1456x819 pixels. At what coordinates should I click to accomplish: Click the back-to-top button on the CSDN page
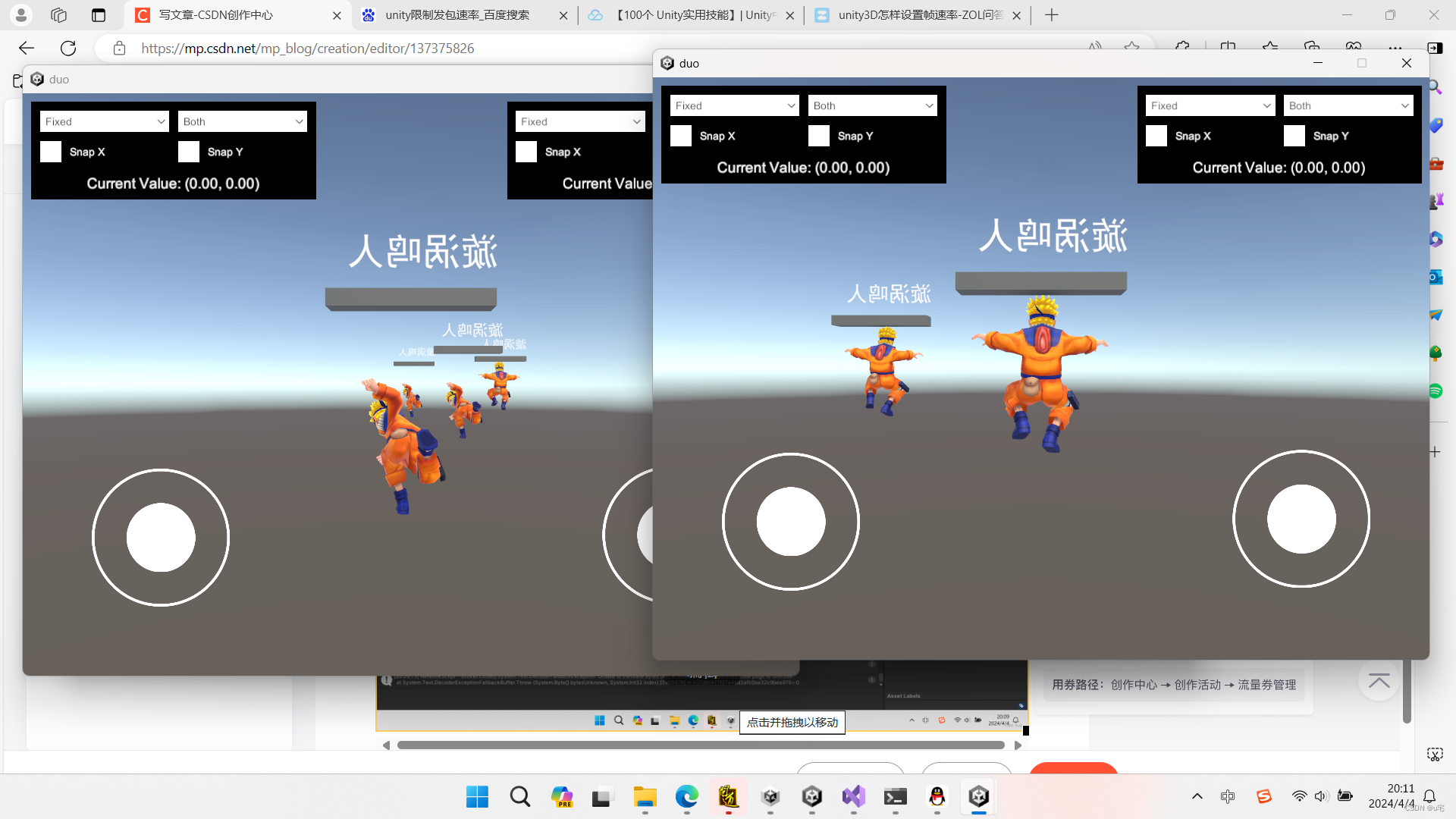pyautogui.click(x=1379, y=681)
